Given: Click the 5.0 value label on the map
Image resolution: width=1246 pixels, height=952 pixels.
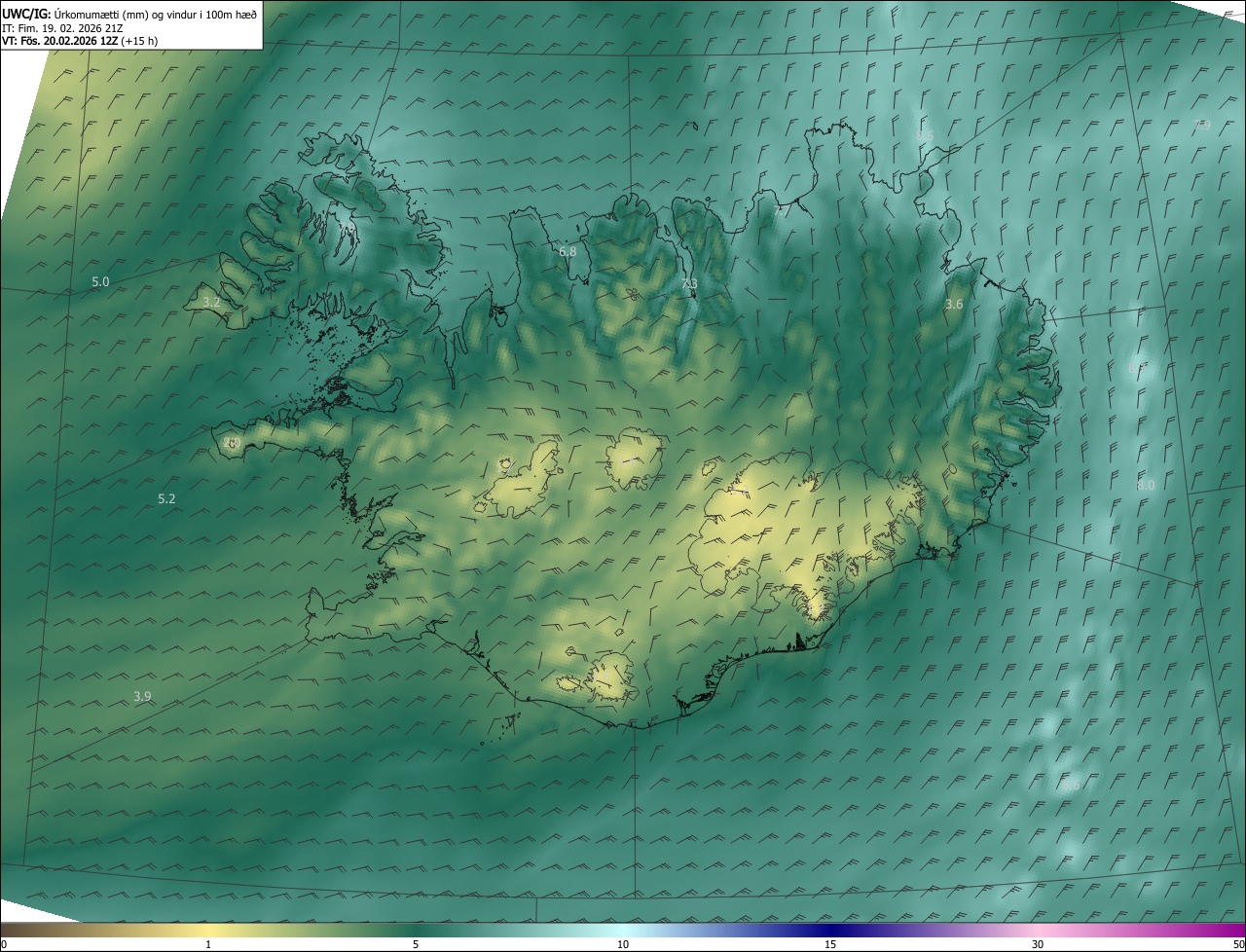Looking at the screenshot, I should (x=100, y=282).
